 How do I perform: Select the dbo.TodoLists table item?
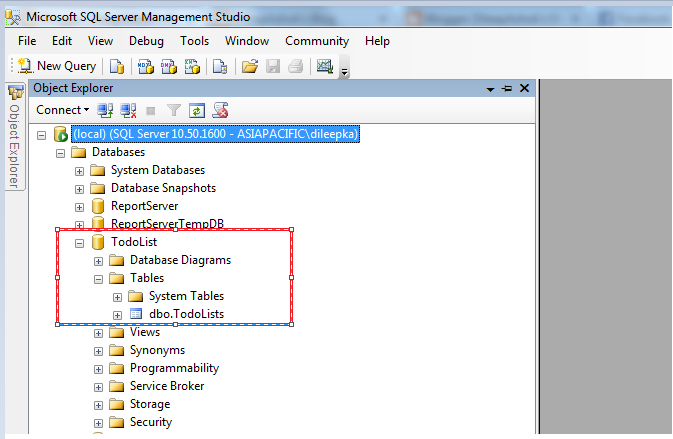pyautogui.click(x=186, y=314)
